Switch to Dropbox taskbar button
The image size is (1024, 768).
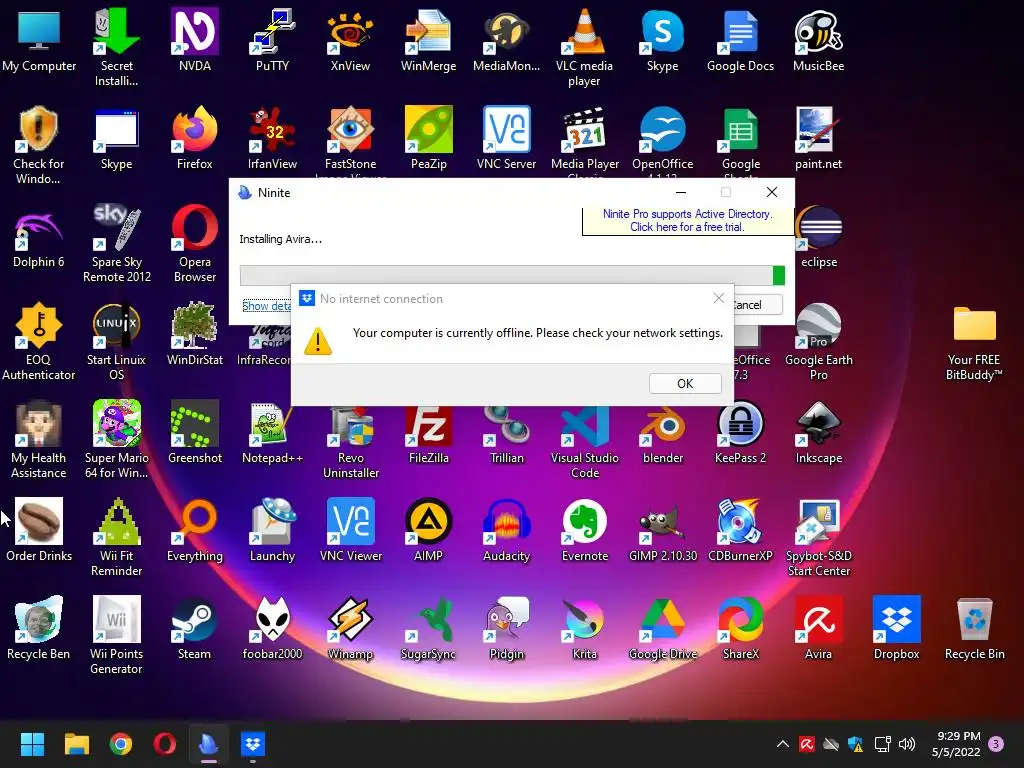coord(253,744)
